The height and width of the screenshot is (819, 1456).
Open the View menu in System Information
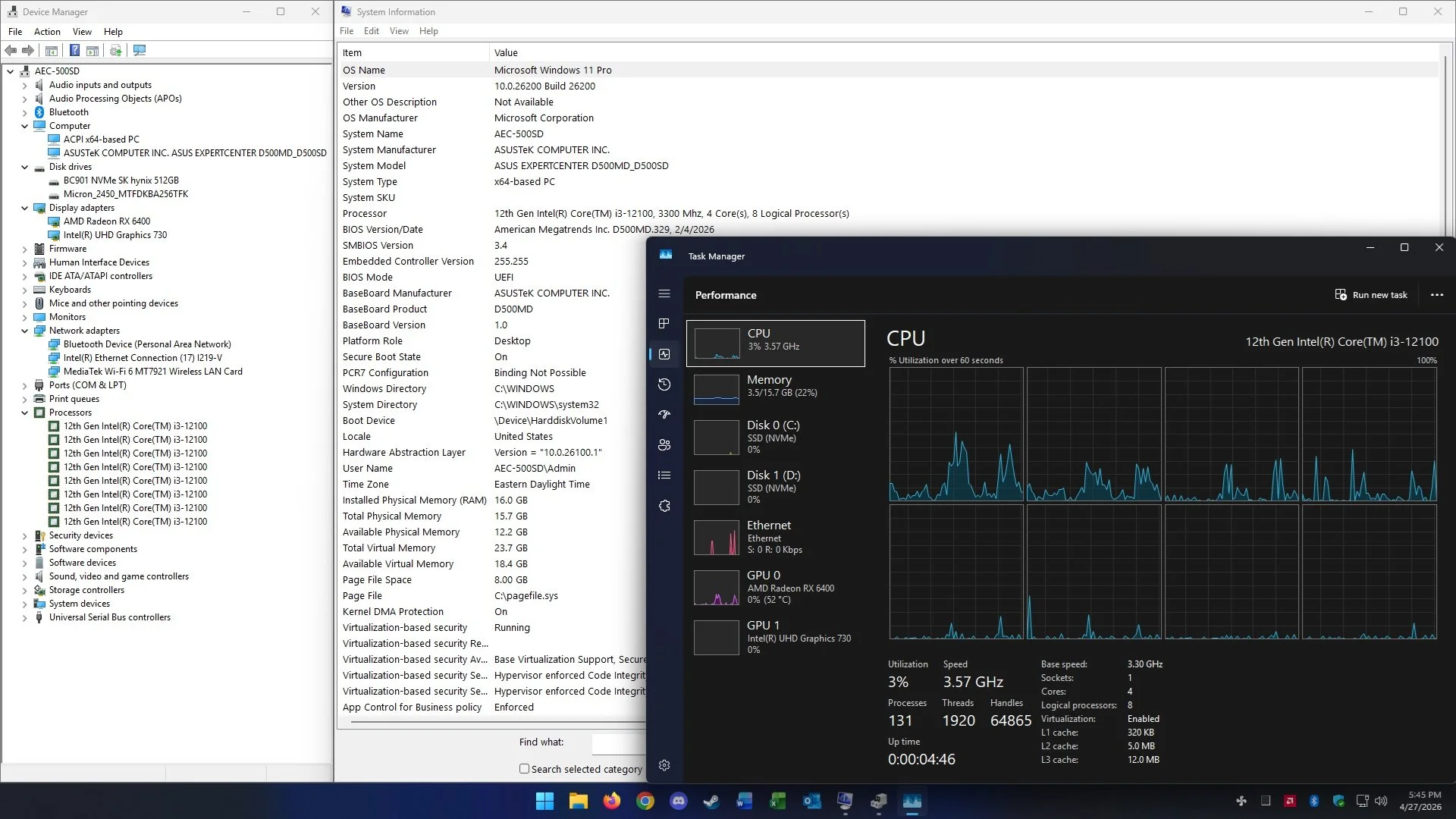tap(399, 31)
